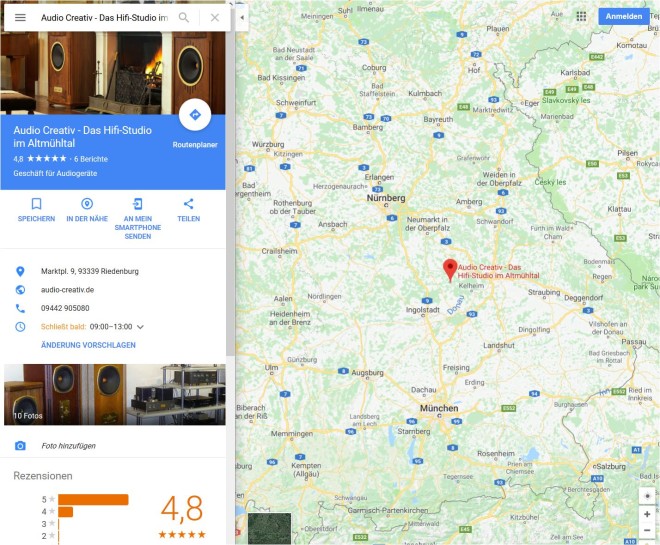Click the my location button
The height and width of the screenshot is (545, 660).
647,496
